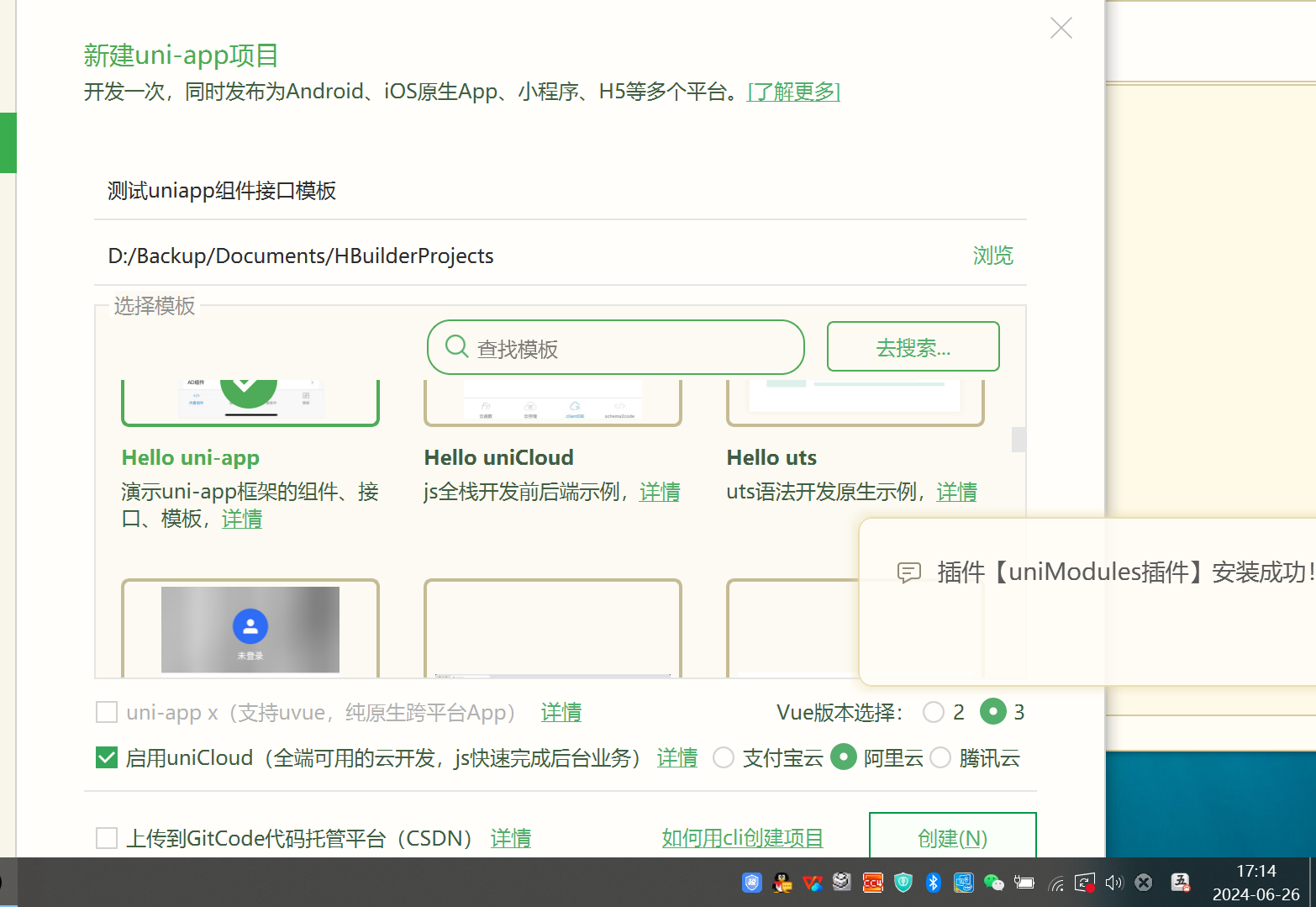Enable the uni-app x checkbox
1316x907 pixels.
coord(107,712)
